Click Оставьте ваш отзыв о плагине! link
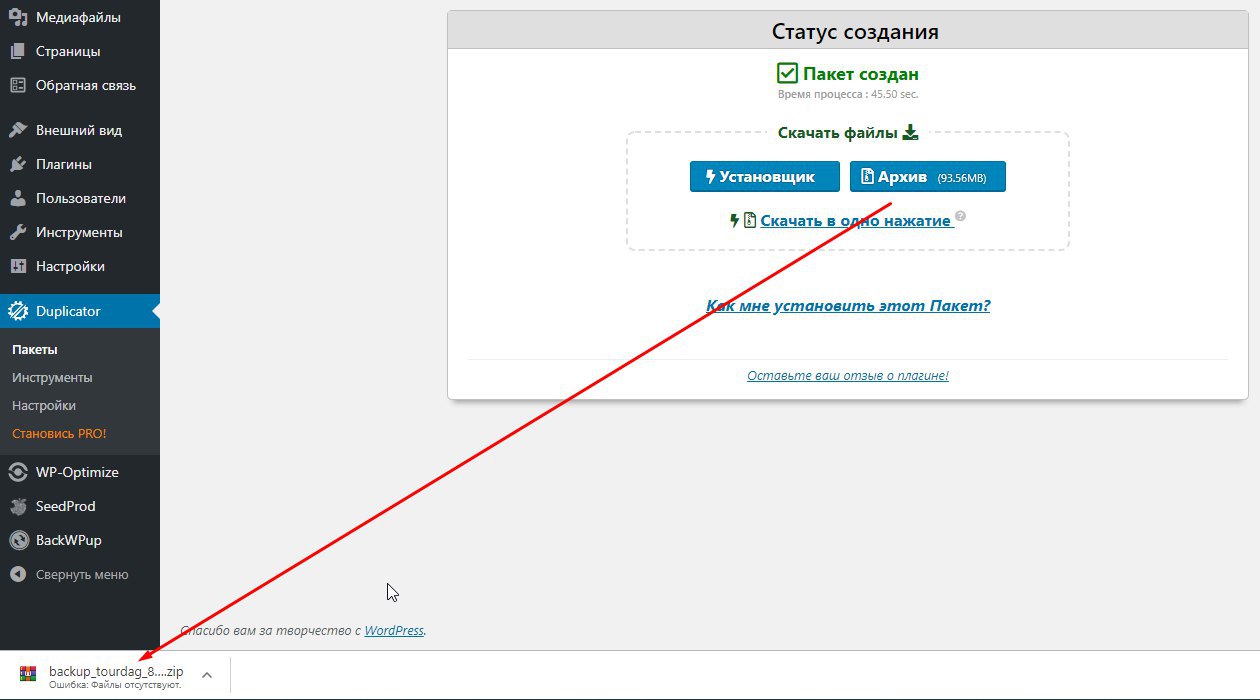Viewport: 1260px width, 700px height. pos(848,375)
